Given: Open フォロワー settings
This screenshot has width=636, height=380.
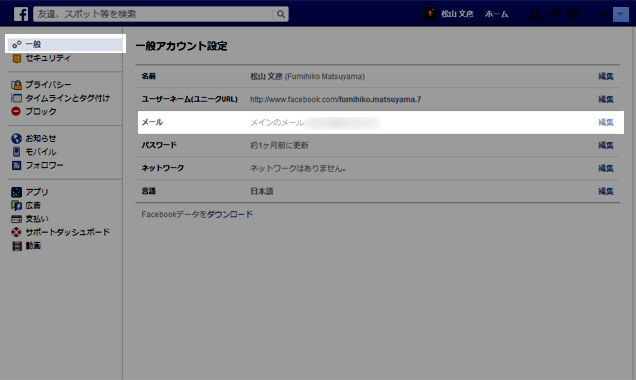Looking at the screenshot, I should [x=44, y=165].
